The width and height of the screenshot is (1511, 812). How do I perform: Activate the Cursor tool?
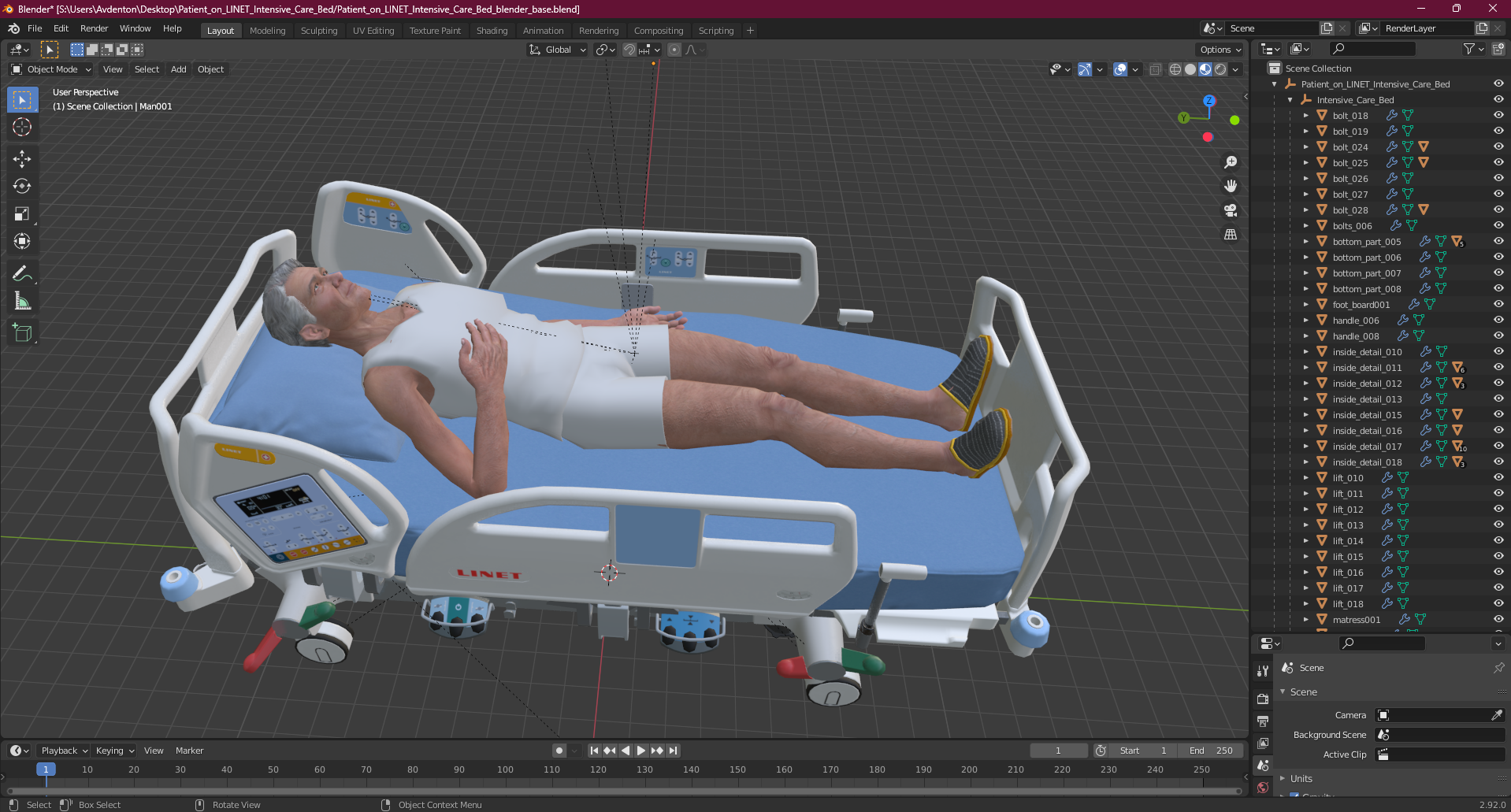(22, 127)
